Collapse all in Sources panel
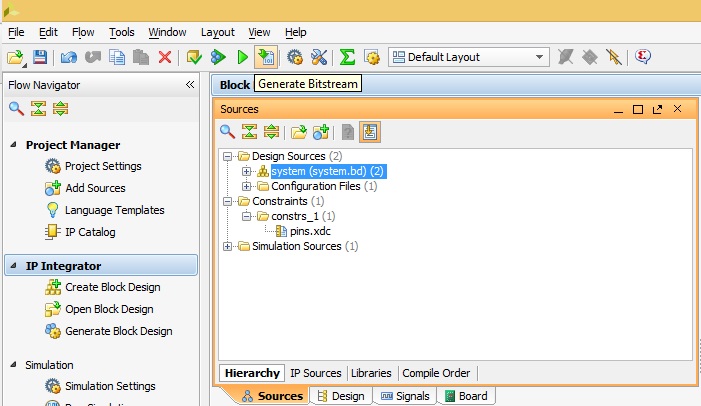This screenshot has width=701, height=406. coord(249,132)
